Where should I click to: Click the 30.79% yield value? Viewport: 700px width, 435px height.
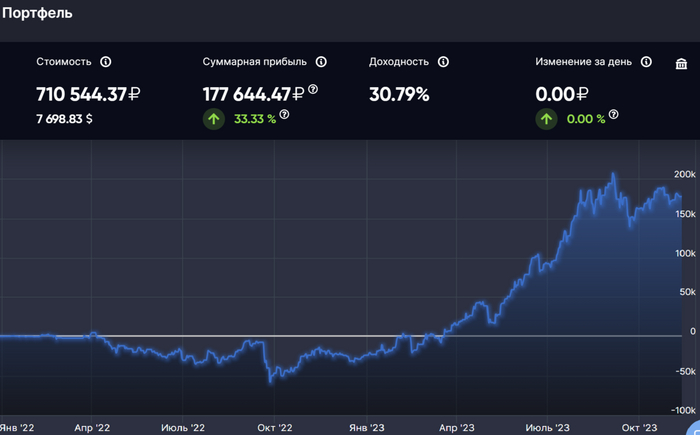click(399, 95)
